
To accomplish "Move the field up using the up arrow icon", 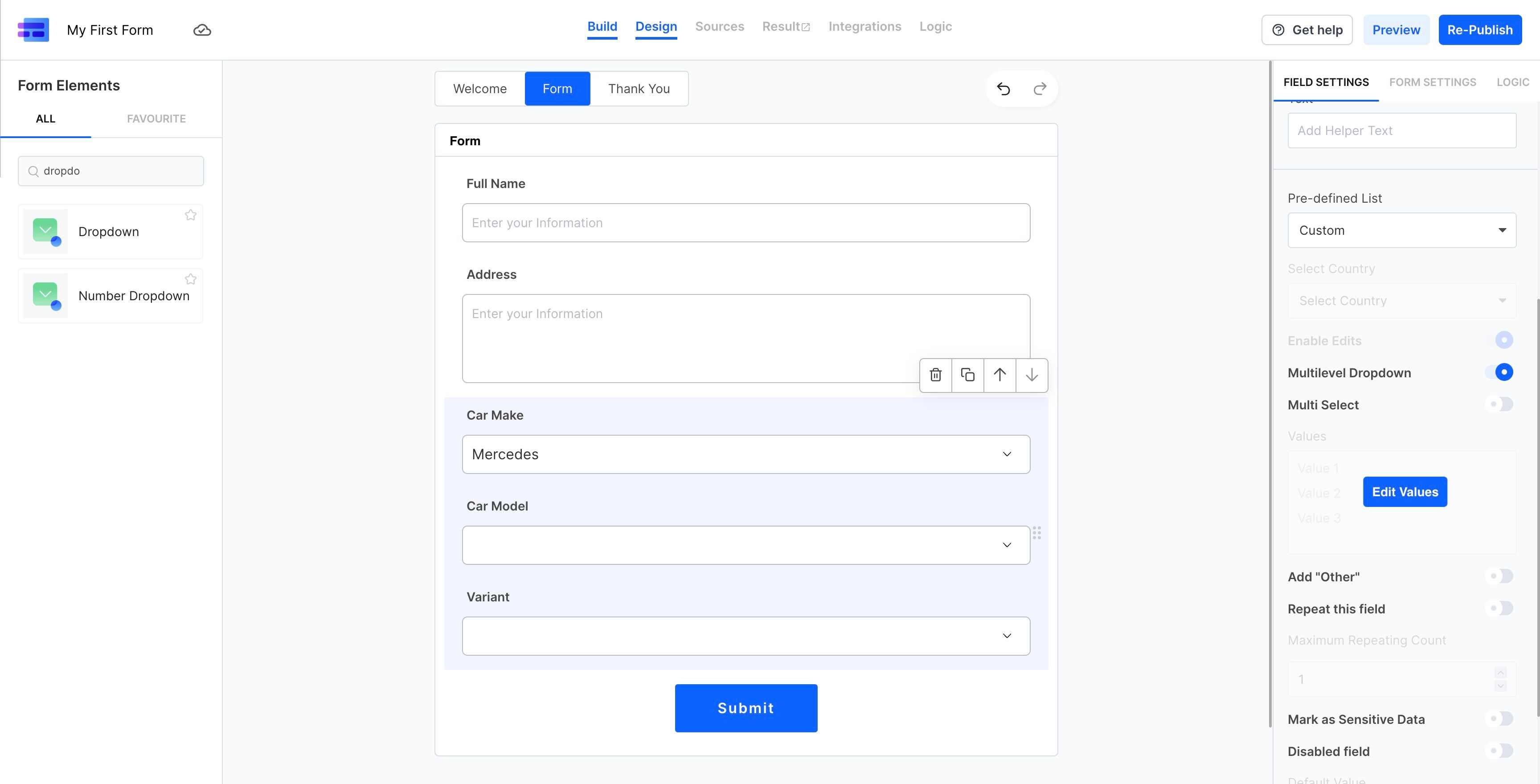I will 999,375.
